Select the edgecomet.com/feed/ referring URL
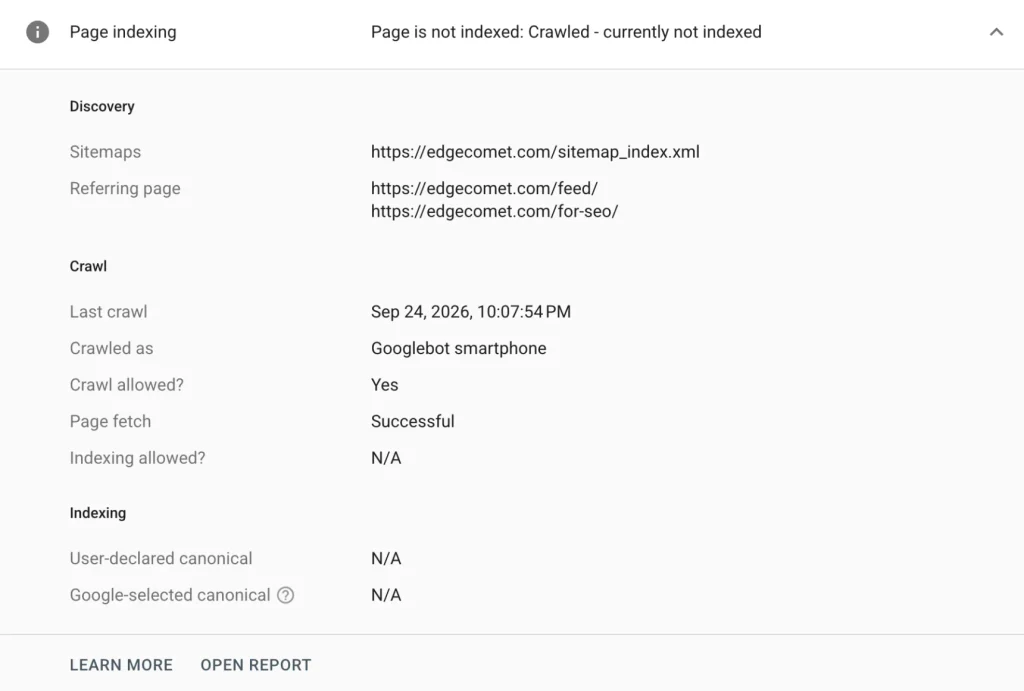This screenshot has width=1024, height=691. pos(484,188)
